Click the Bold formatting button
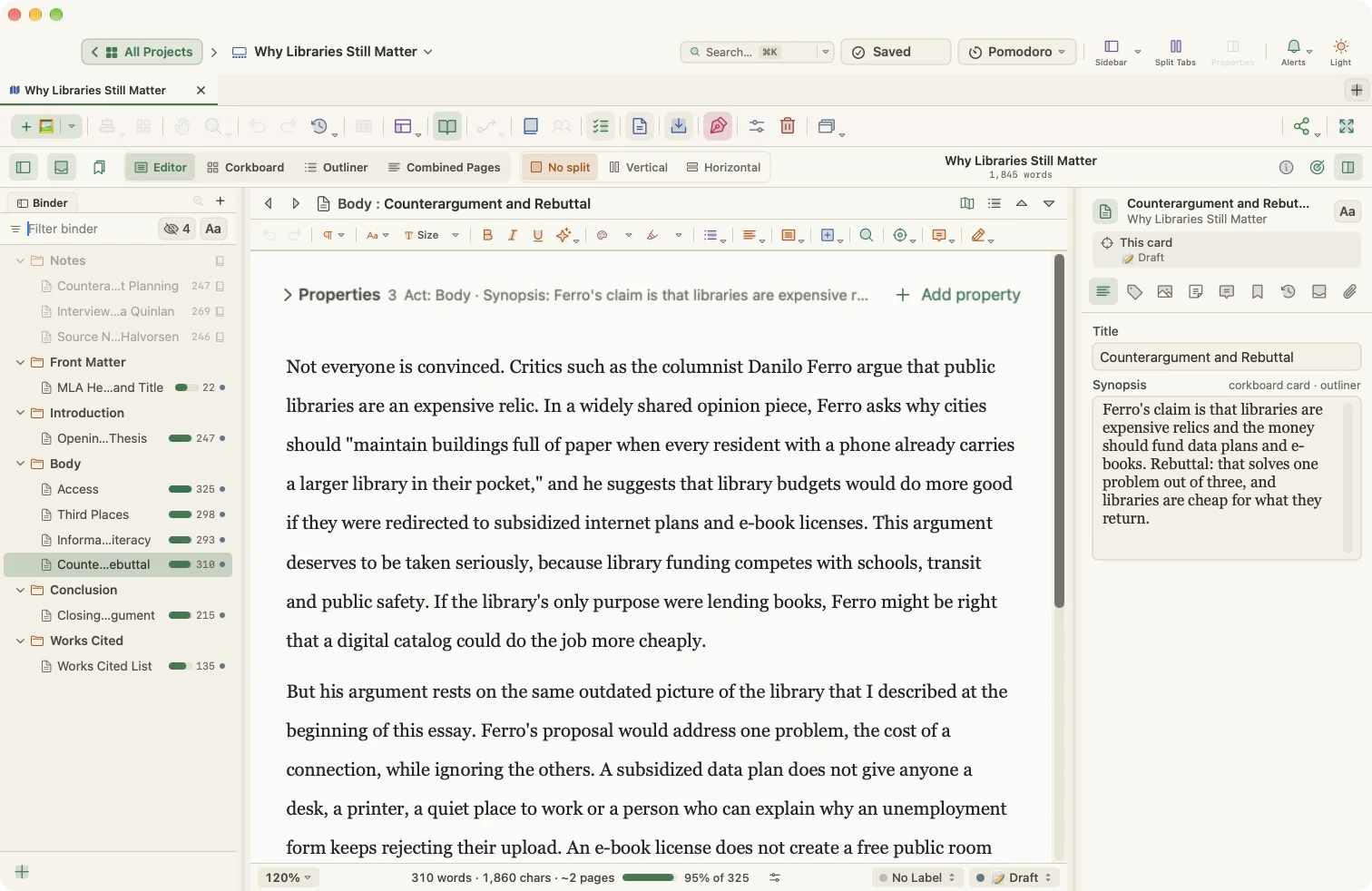This screenshot has width=1372, height=891. 487,235
